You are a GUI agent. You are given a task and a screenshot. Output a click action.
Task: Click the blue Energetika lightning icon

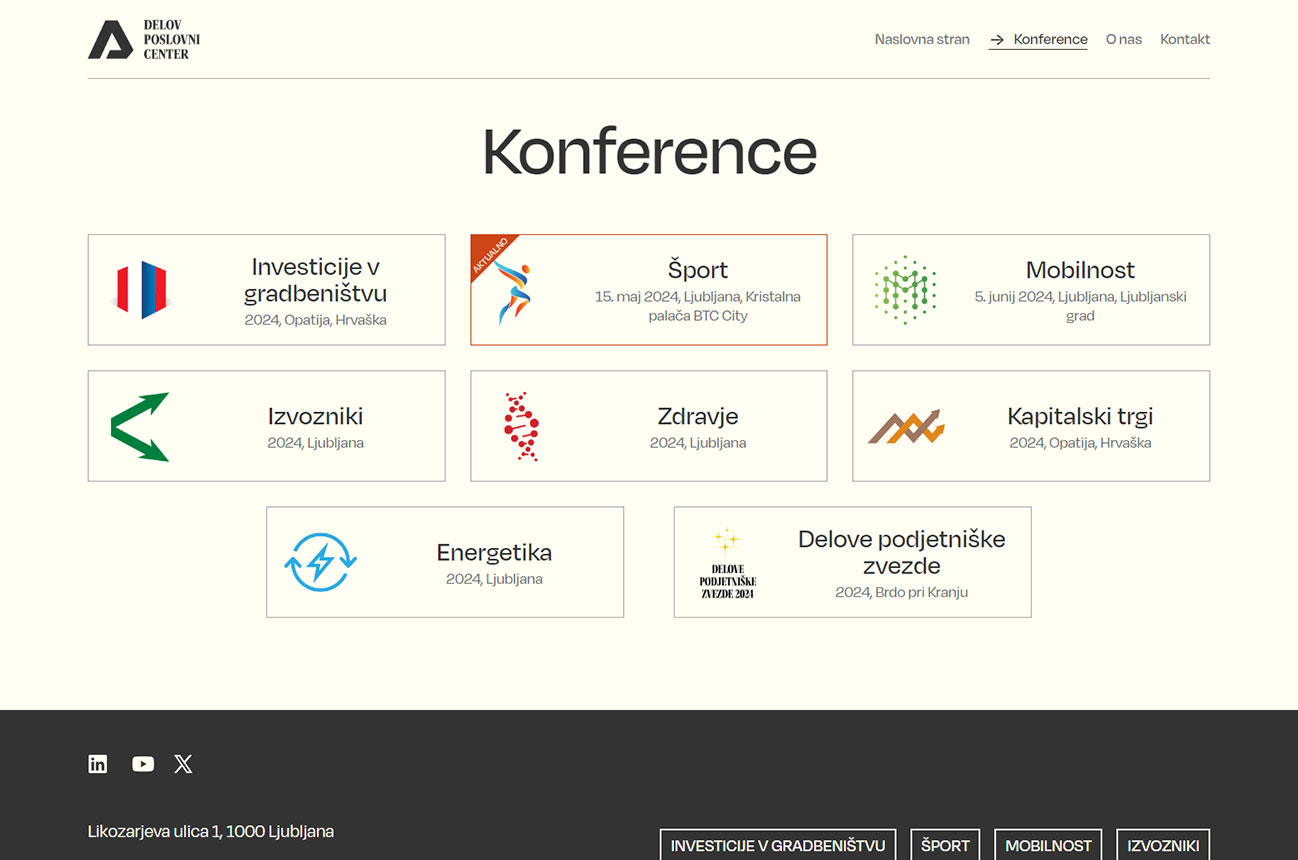coord(320,562)
